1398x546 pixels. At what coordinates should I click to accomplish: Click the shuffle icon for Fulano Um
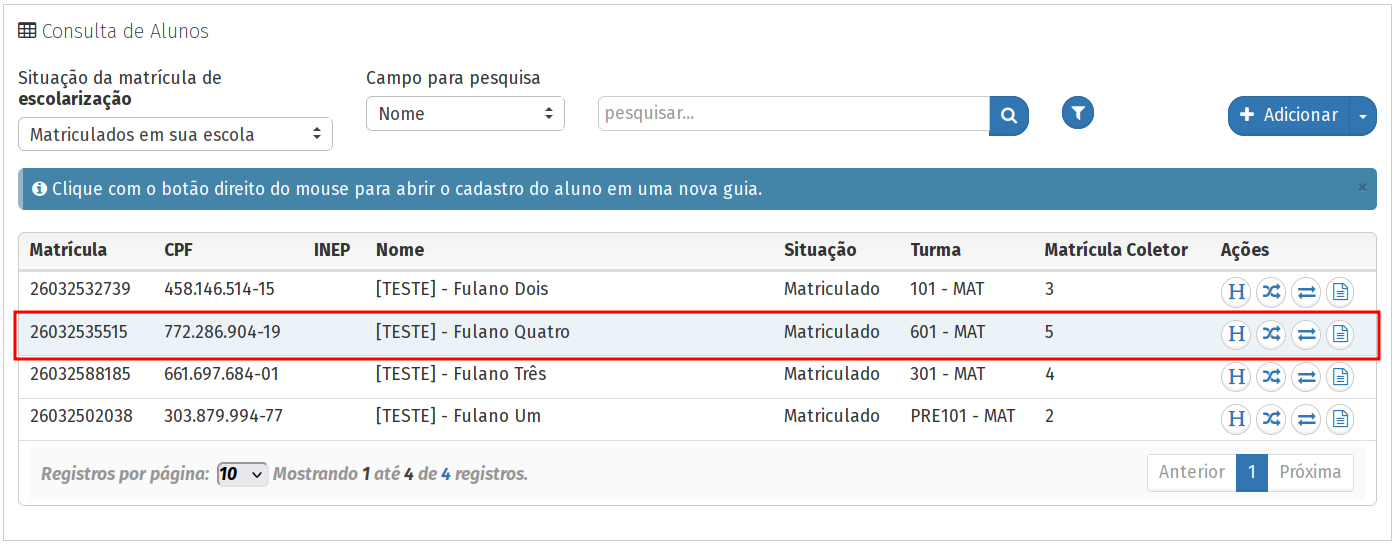(x=1271, y=419)
